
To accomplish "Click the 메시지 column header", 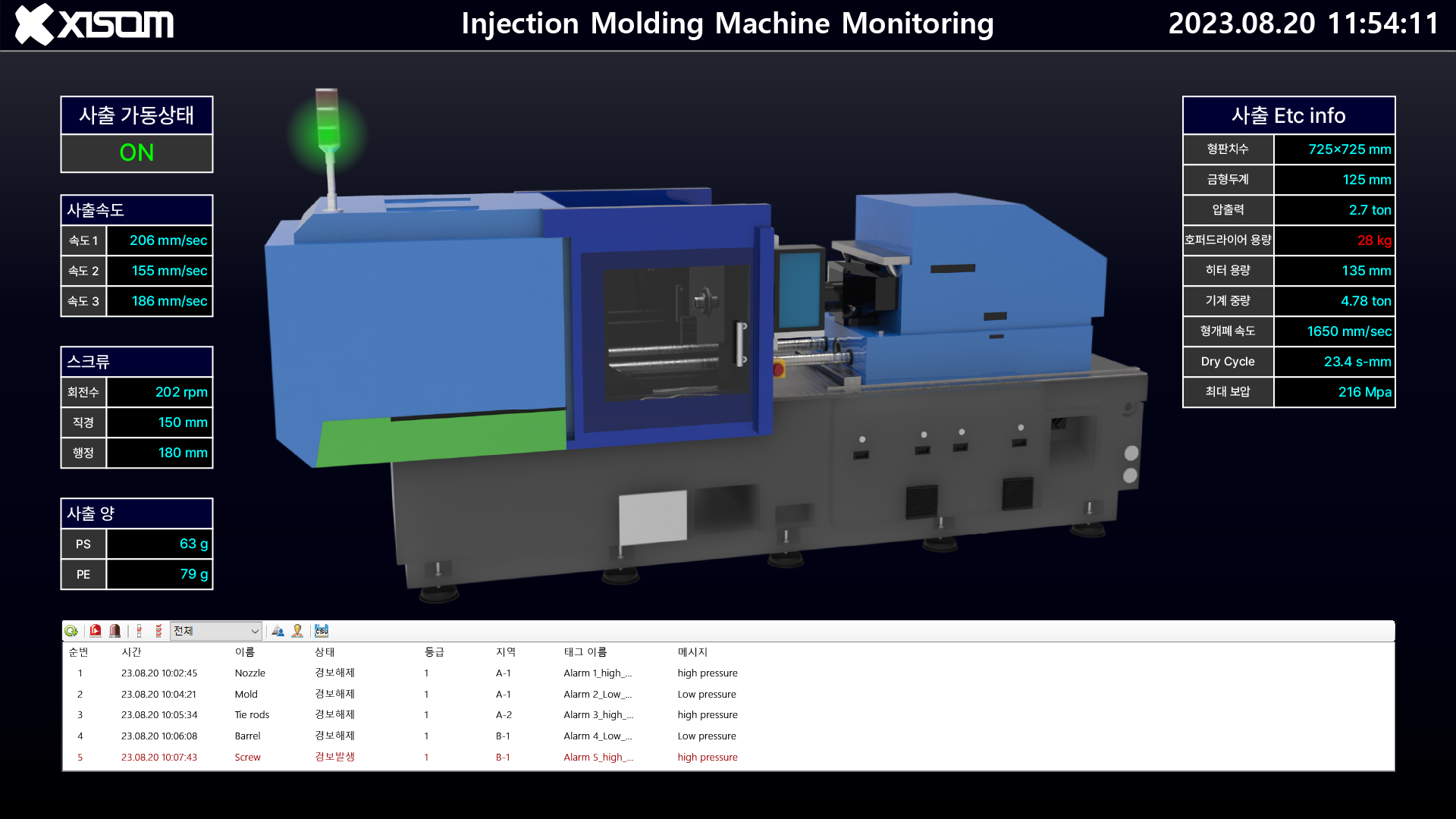I will tap(692, 652).
